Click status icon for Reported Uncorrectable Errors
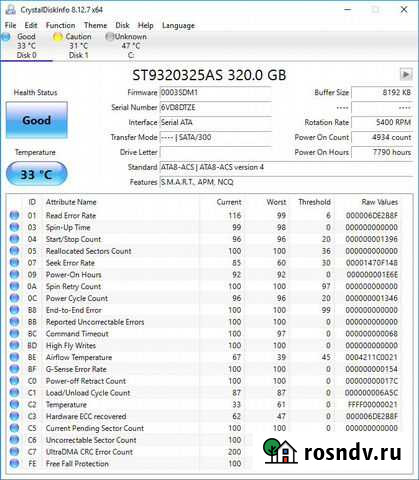 [14, 322]
